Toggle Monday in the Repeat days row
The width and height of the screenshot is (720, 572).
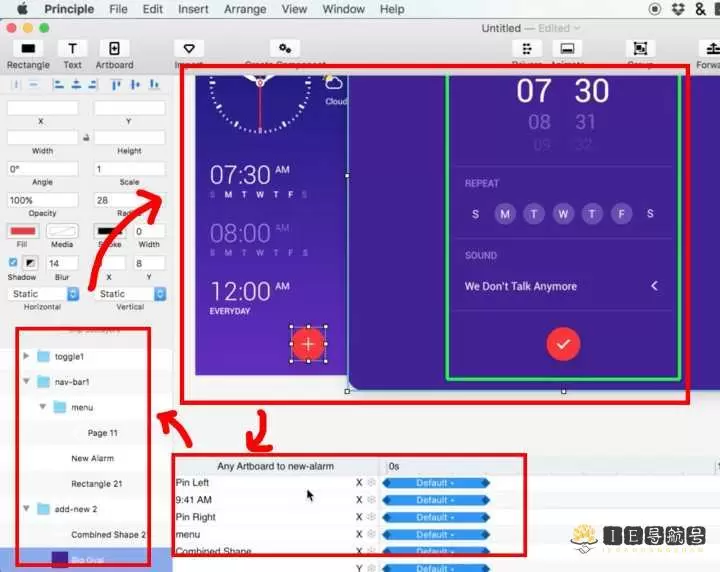click(505, 214)
